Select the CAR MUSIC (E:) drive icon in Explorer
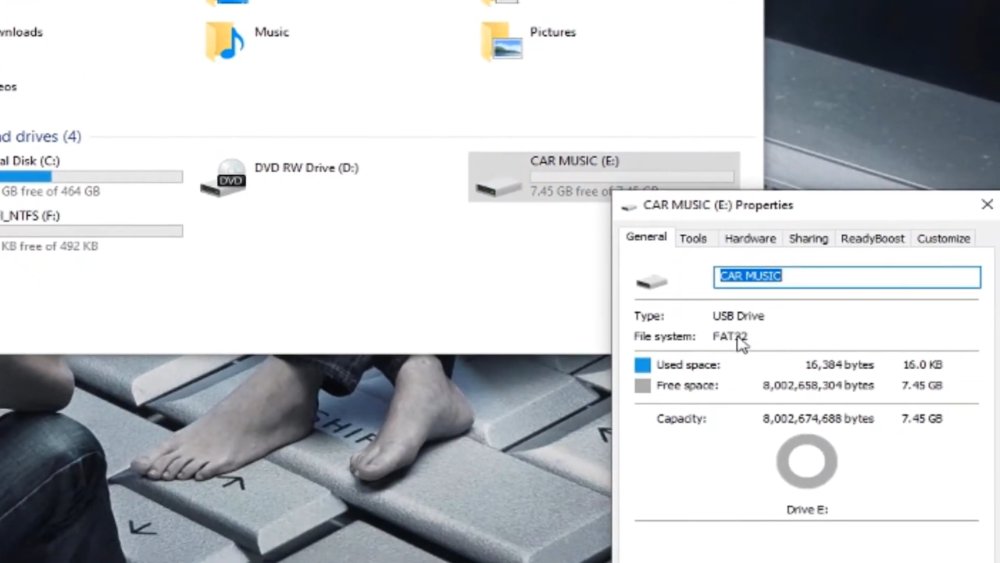 coord(499,185)
